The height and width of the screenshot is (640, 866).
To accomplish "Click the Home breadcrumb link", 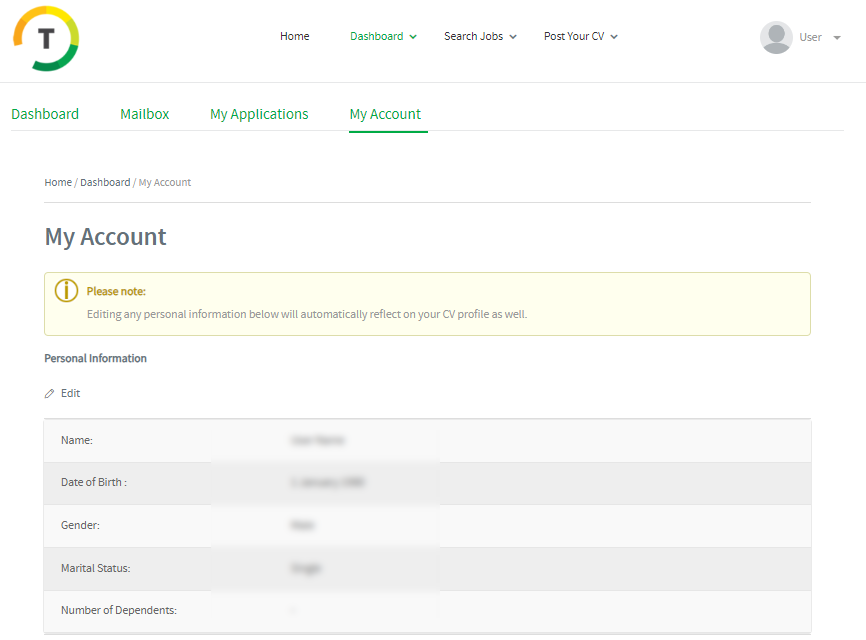I will click(58, 182).
